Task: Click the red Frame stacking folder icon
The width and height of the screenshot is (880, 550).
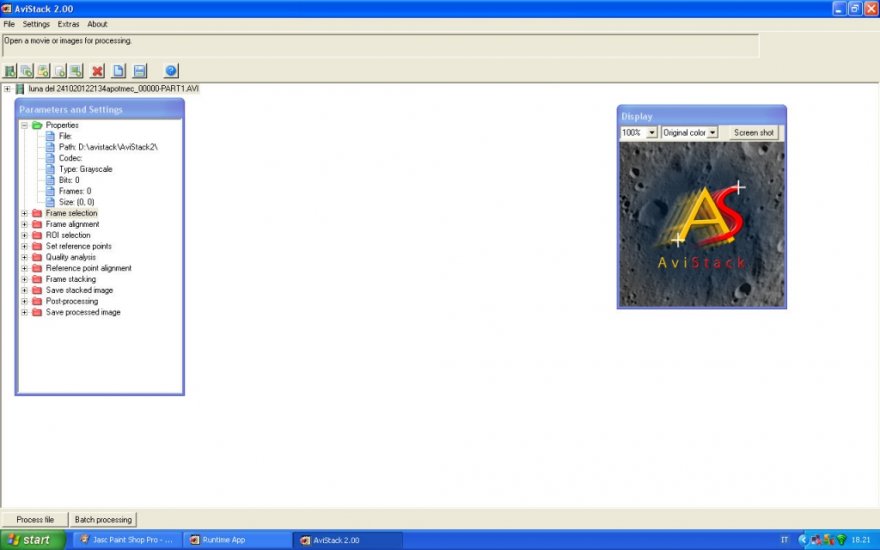Action: coord(37,279)
